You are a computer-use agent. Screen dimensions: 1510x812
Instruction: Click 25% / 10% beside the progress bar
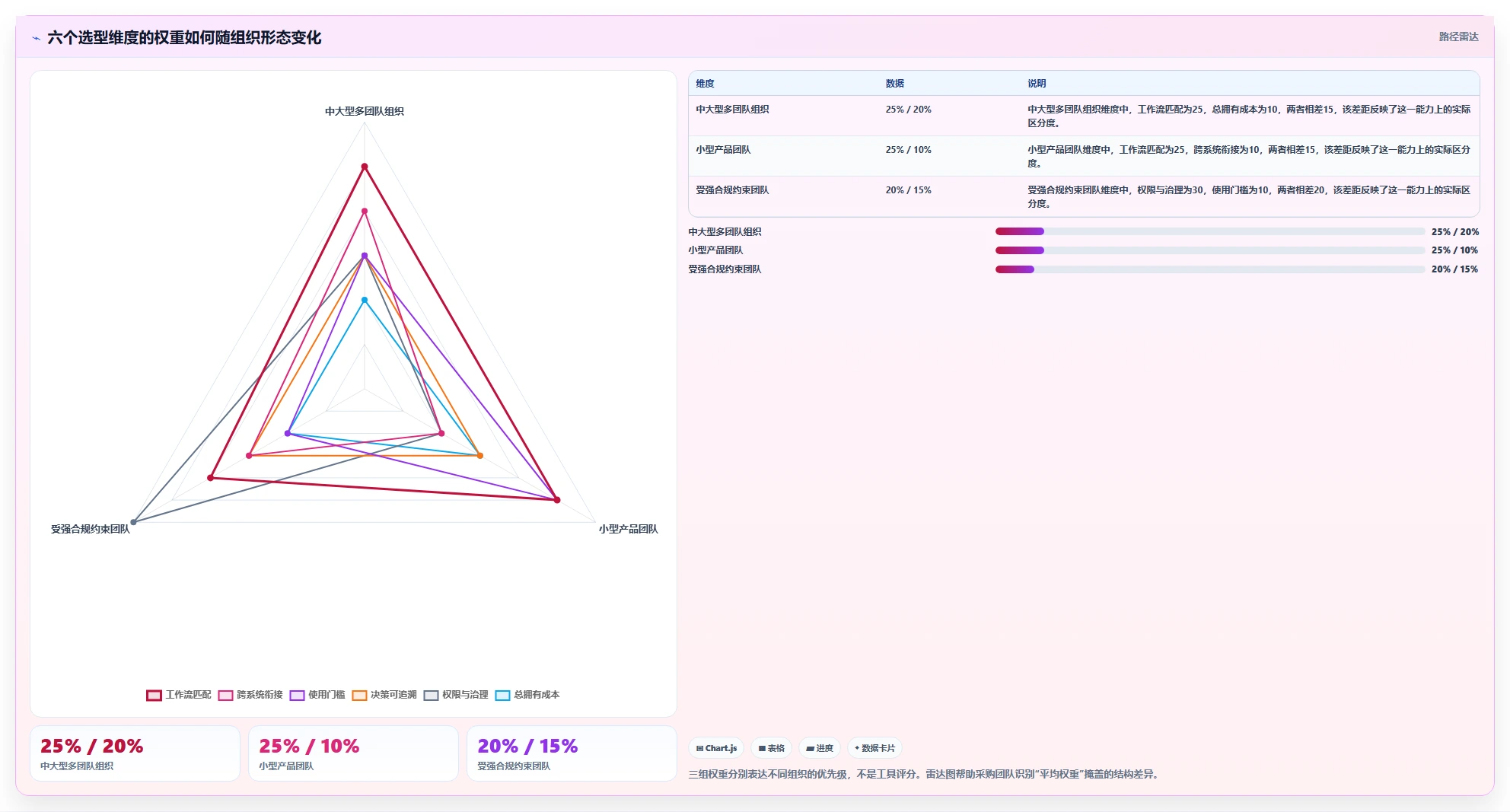[x=1454, y=250]
